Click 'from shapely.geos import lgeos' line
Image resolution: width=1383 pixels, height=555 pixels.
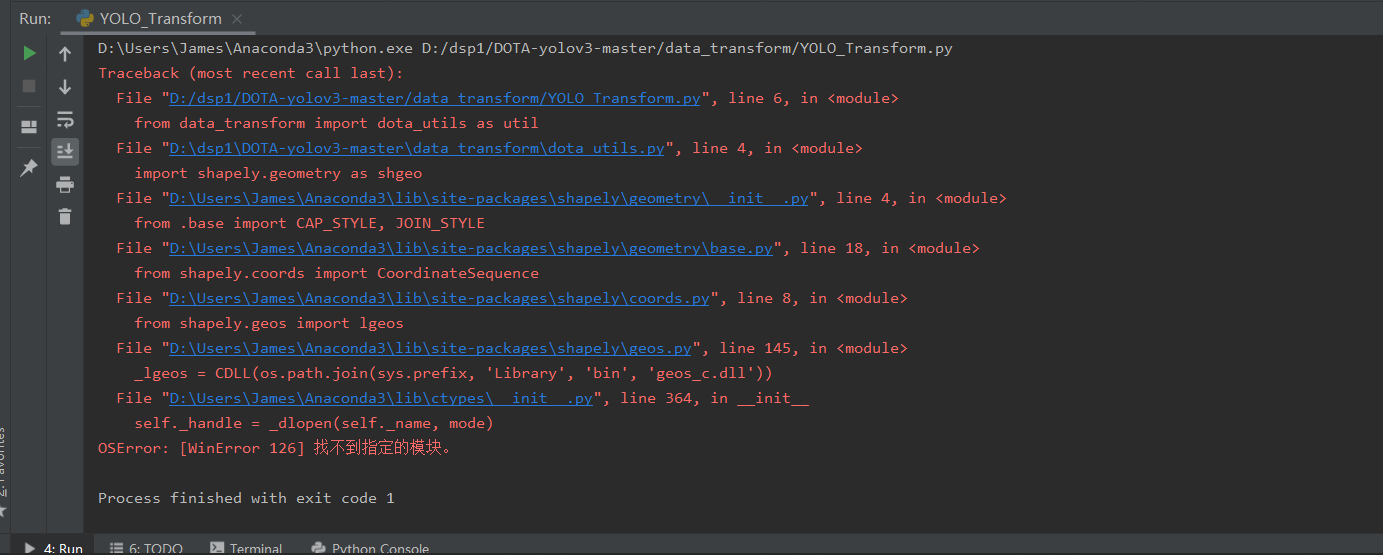(x=269, y=323)
